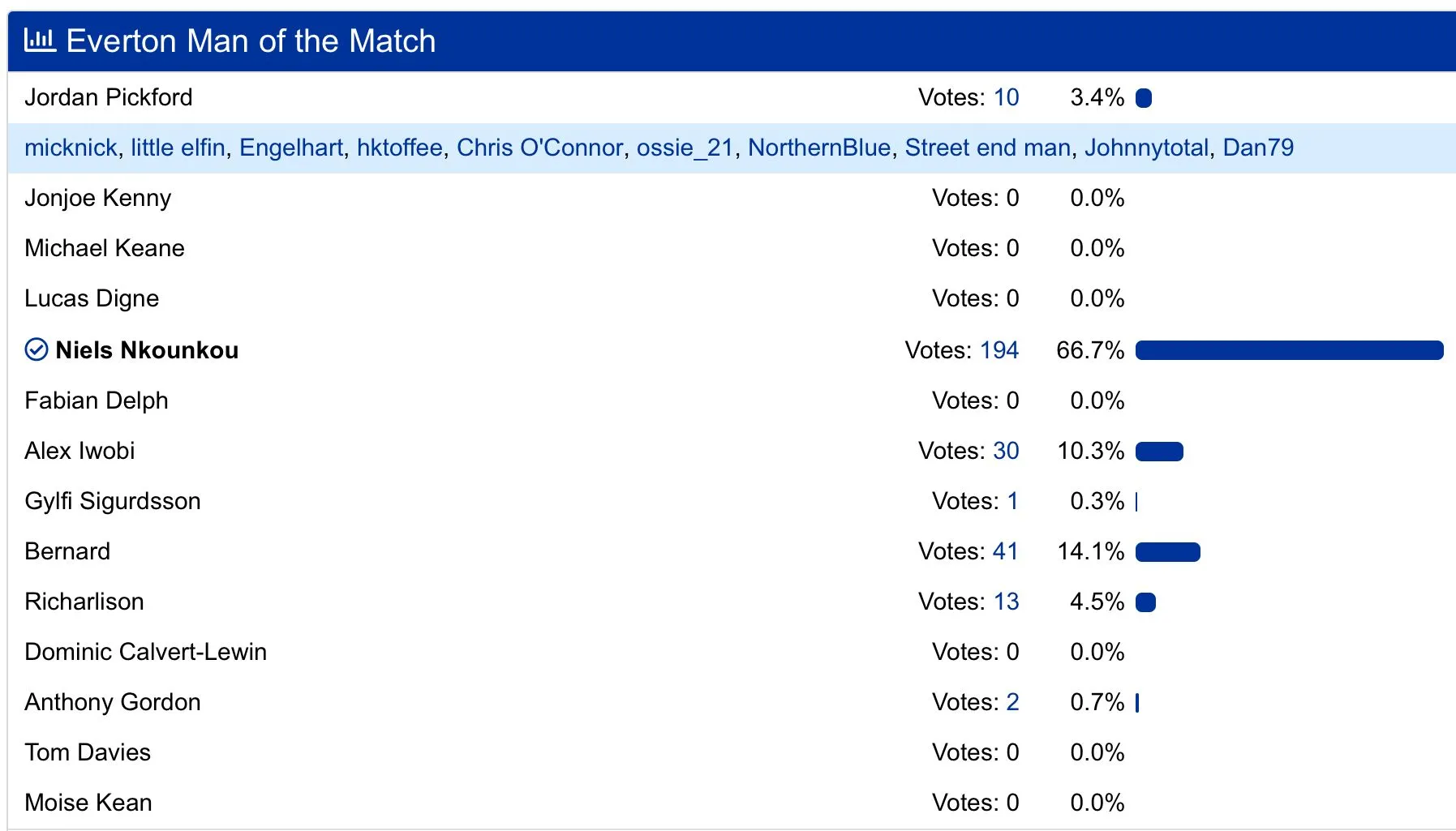The height and width of the screenshot is (831, 1456).
Task: Click the checkmark icon beside Niels Nkounkou
Action: click(x=37, y=349)
